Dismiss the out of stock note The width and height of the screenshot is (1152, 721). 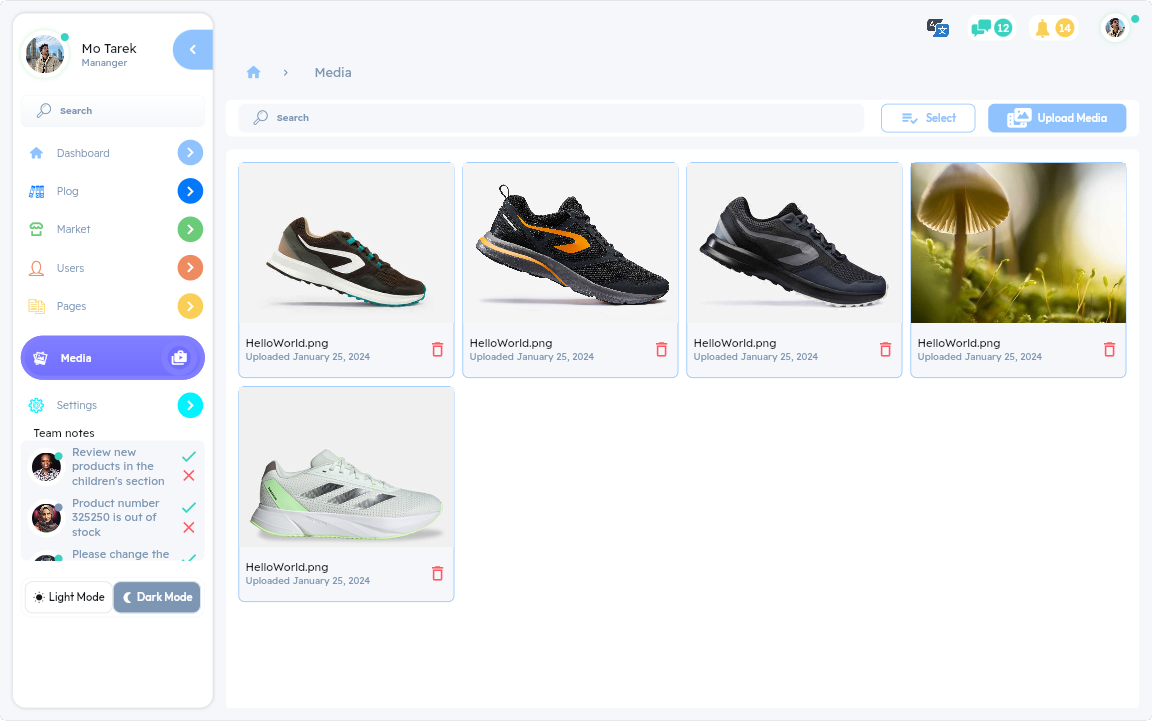click(189, 527)
